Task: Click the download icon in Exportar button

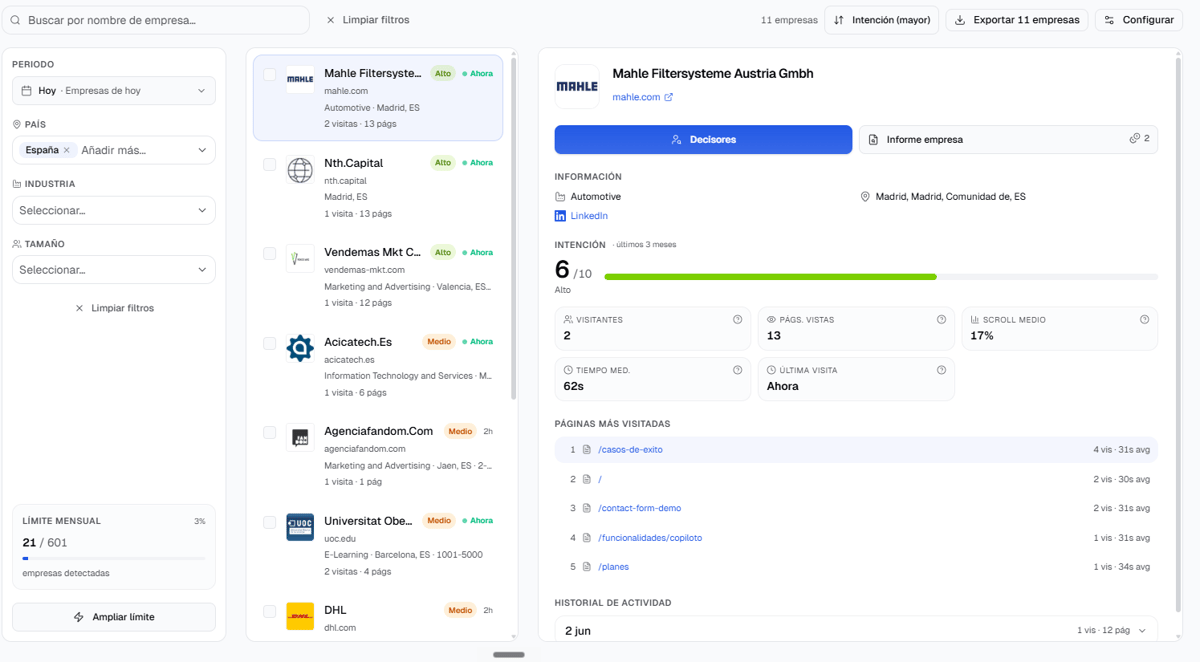Action: [x=960, y=20]
